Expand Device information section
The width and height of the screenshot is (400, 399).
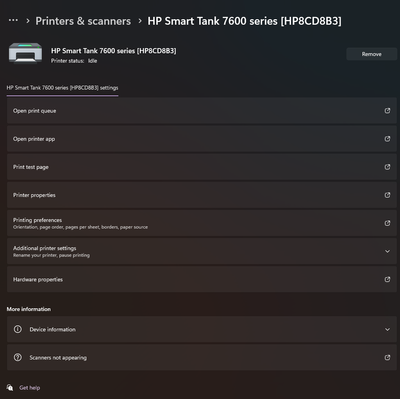click(x=202, y=329)
